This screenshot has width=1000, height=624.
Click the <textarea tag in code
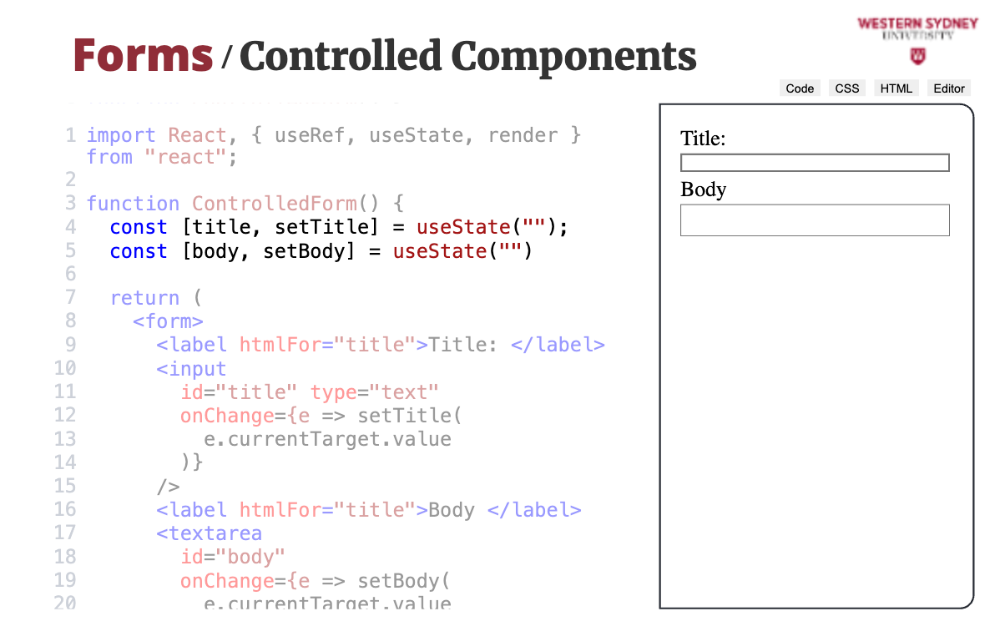tap(209, 533)
